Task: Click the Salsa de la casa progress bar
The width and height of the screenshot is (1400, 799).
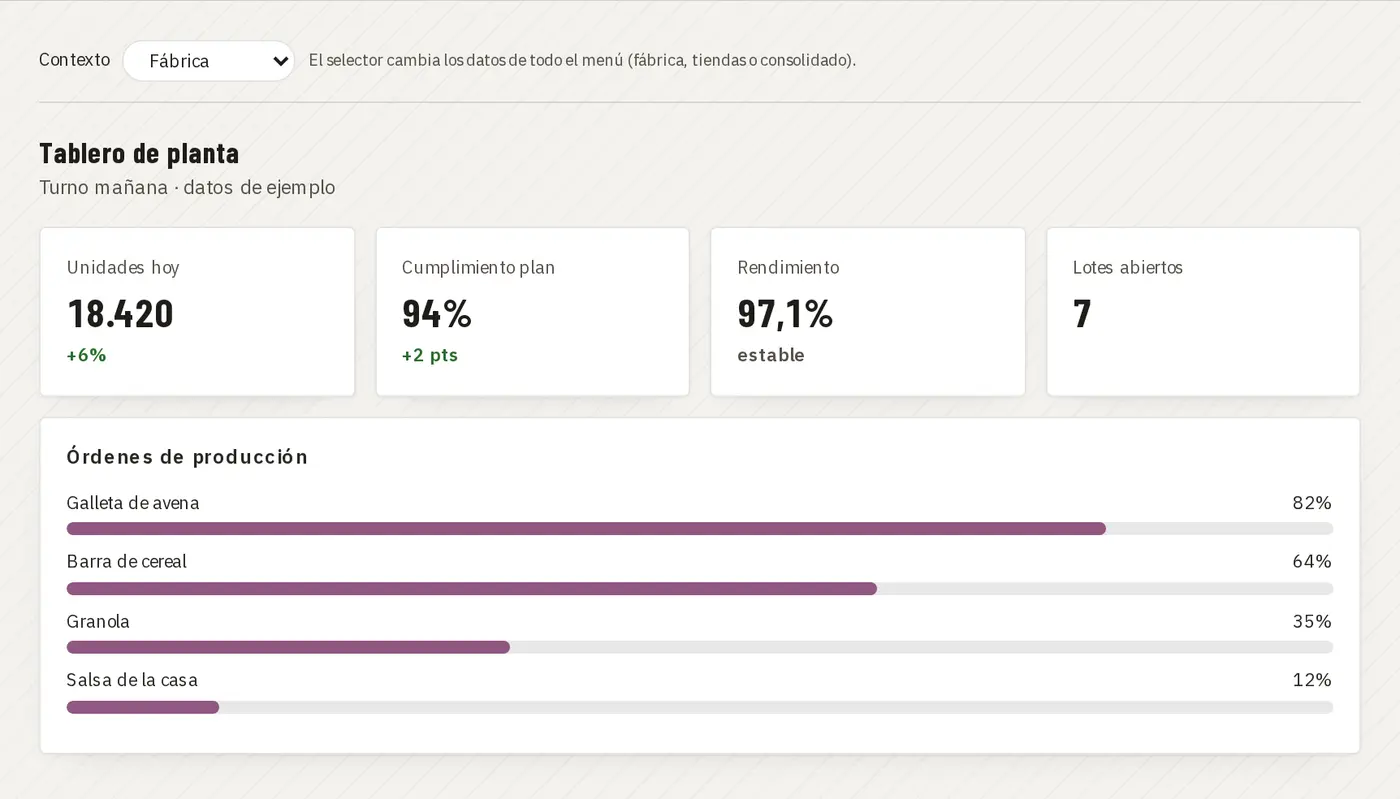Action: click(x=699, y=707)
